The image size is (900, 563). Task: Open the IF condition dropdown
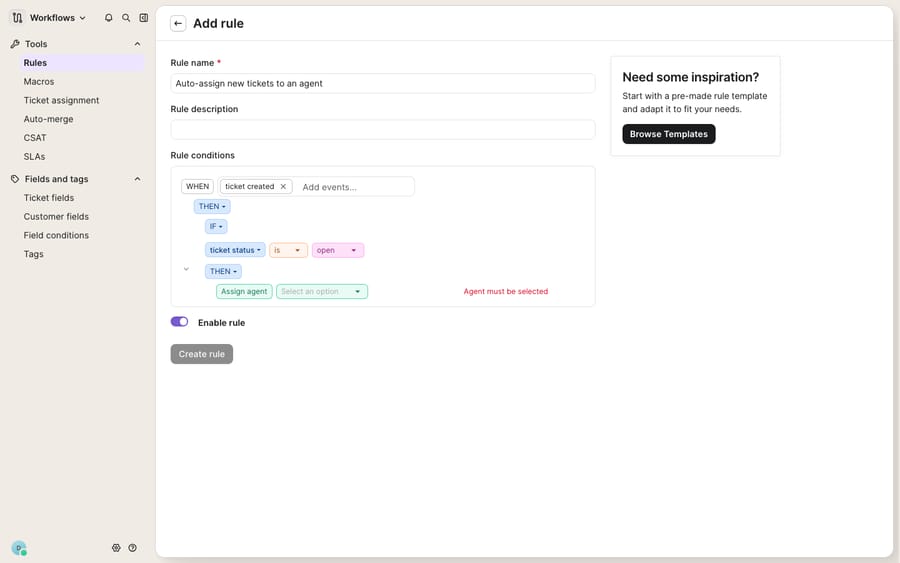click(x=216, y=227)
